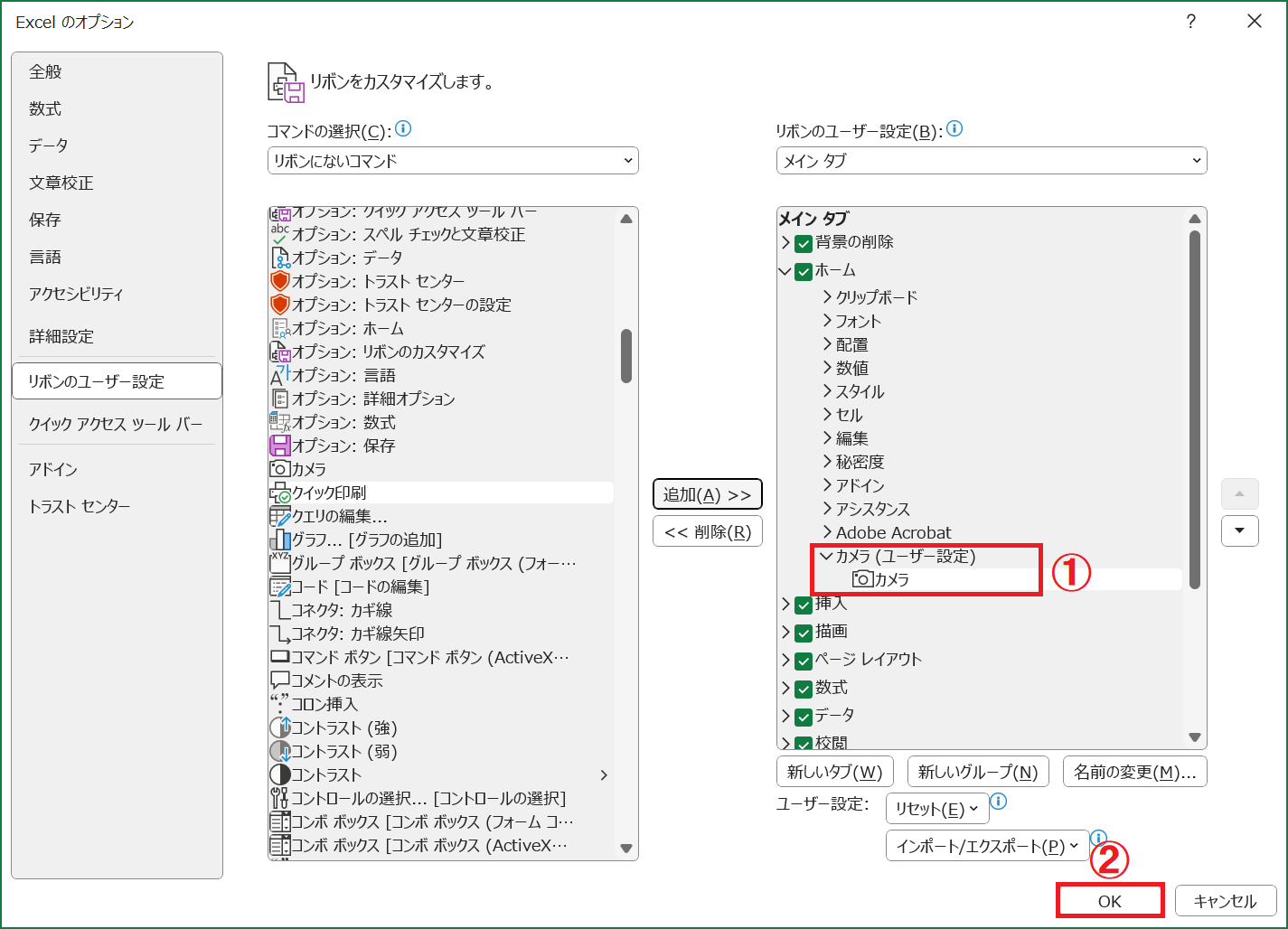The image size is (1288, 929).
Task: Click the data option icon in command list
Action: click(x=280, y=258)
